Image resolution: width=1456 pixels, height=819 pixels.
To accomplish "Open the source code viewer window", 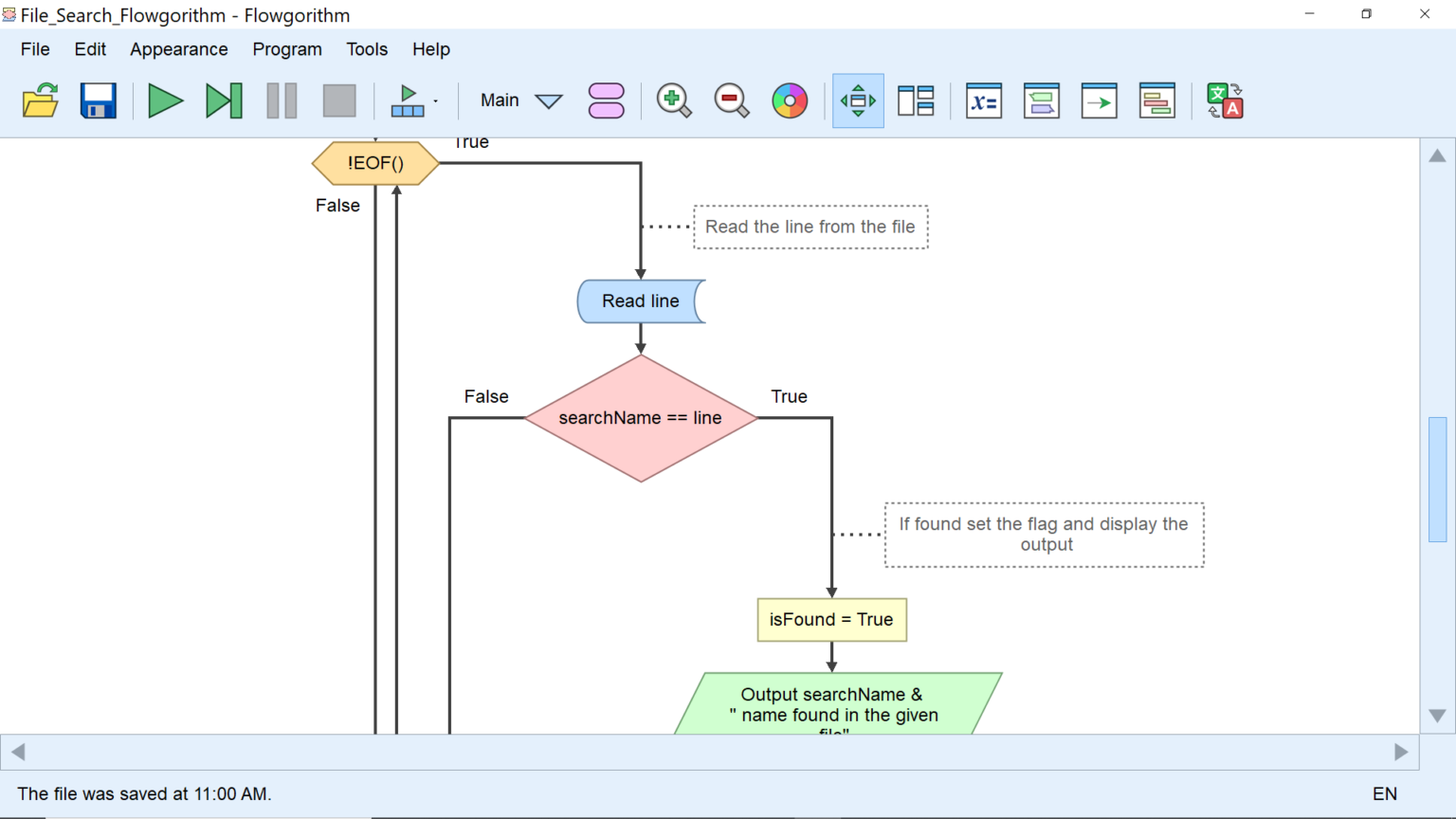I will (1156, 100).
